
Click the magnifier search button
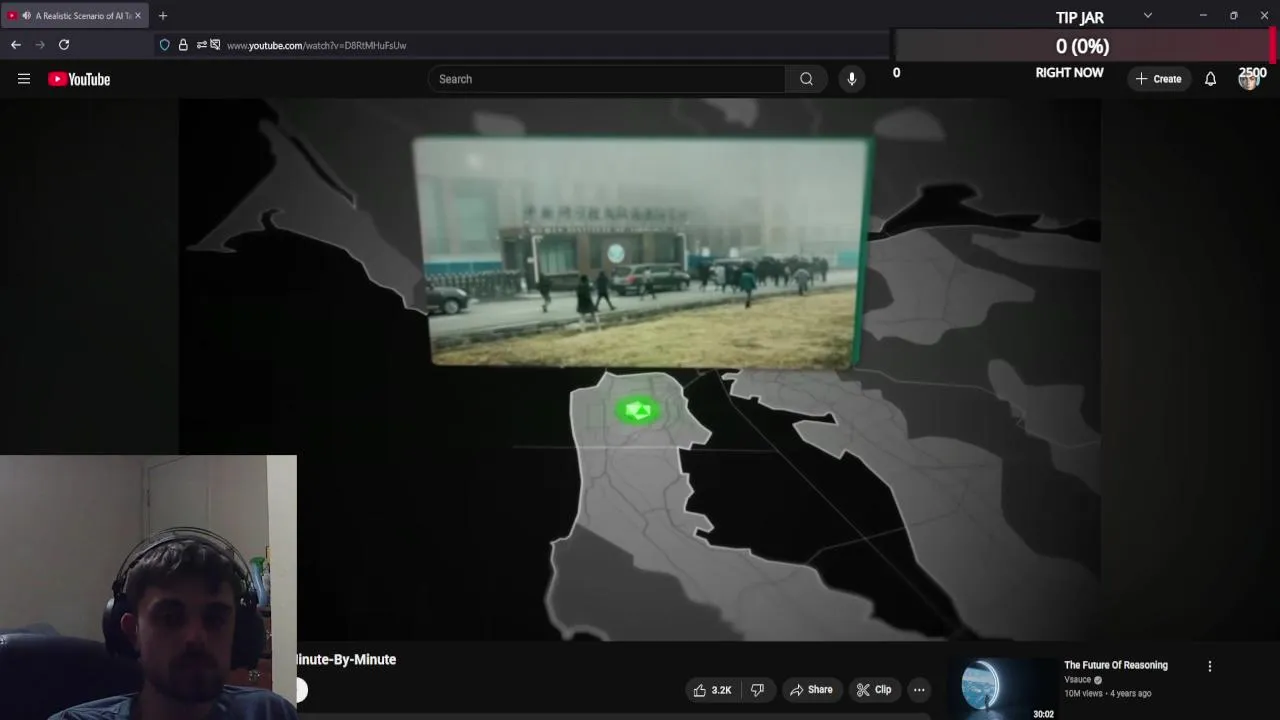click(x=806, y=79)
